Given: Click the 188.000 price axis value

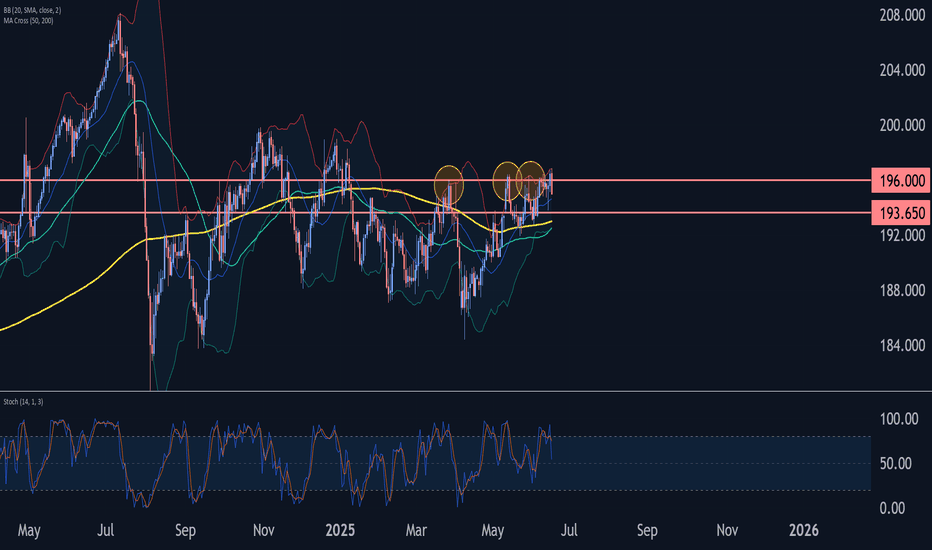Looking at the screenshot, I should click(x=902, y=290).
